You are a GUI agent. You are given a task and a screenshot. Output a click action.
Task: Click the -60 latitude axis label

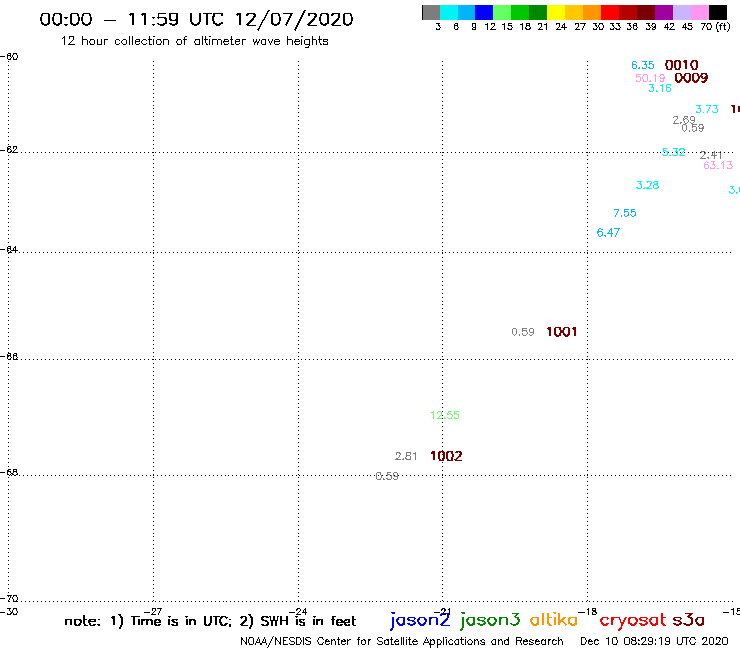click(9, 57)
